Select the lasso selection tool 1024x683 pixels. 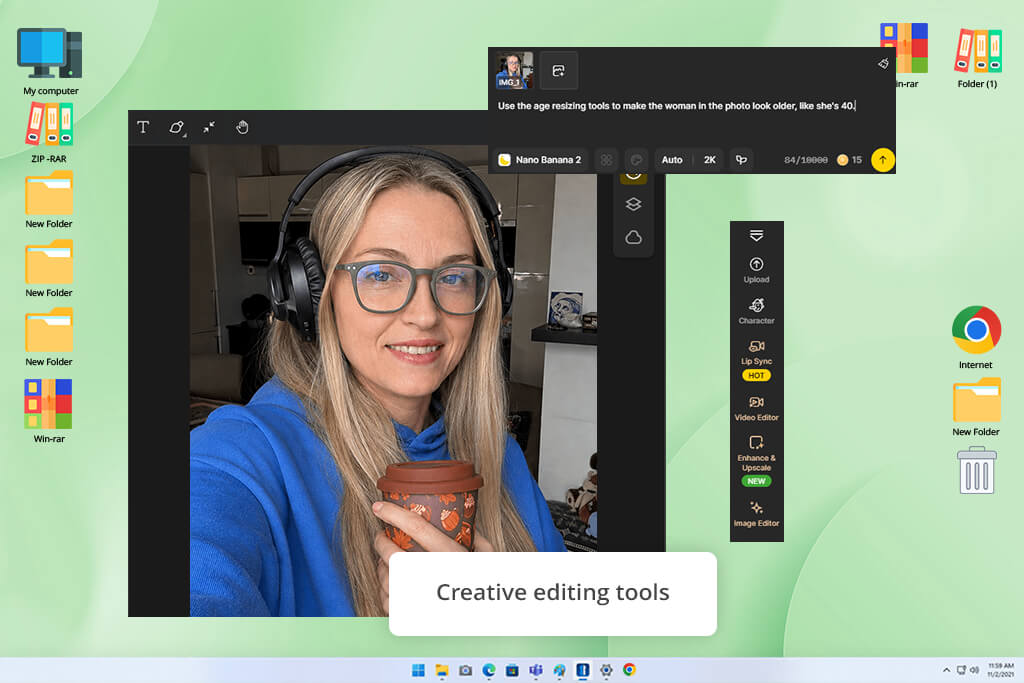tap(176, 127)
